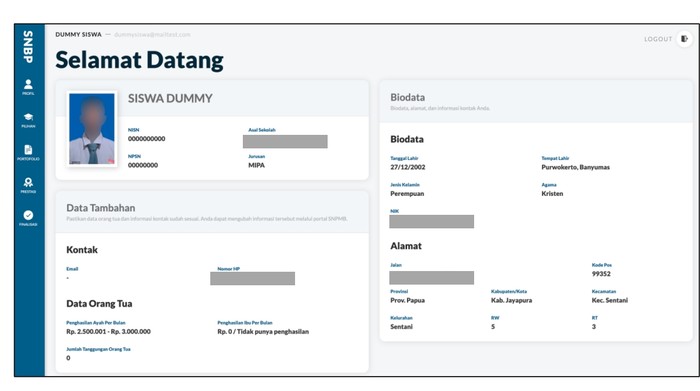Click the redacted Nomor HP field
Image resolution: width=700 pixels, height=391 pixels.
252,279
